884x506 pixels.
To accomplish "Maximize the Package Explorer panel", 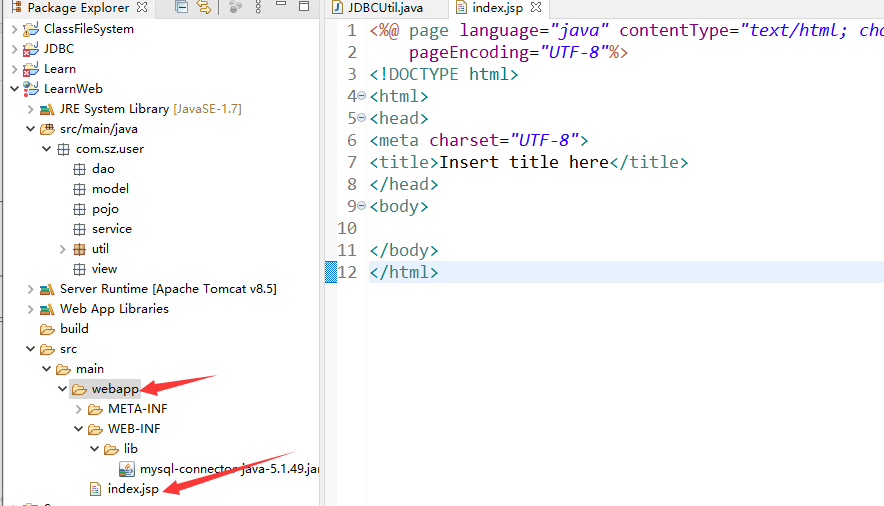I will point(304,6).
